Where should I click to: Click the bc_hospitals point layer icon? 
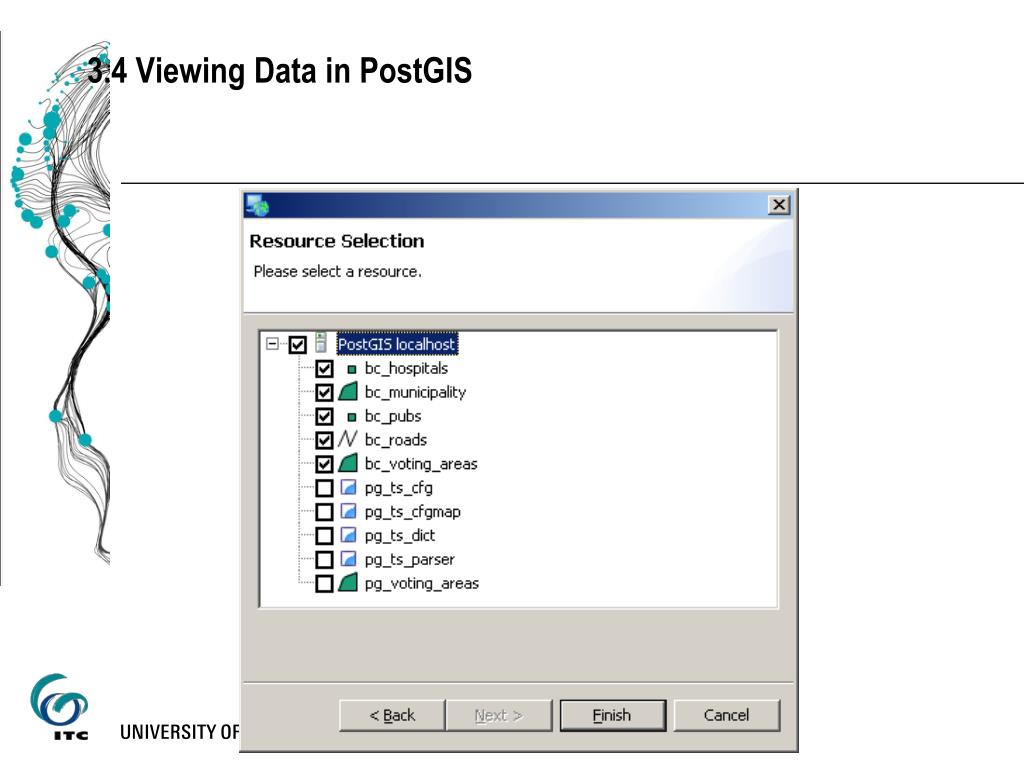pos(351,370)
